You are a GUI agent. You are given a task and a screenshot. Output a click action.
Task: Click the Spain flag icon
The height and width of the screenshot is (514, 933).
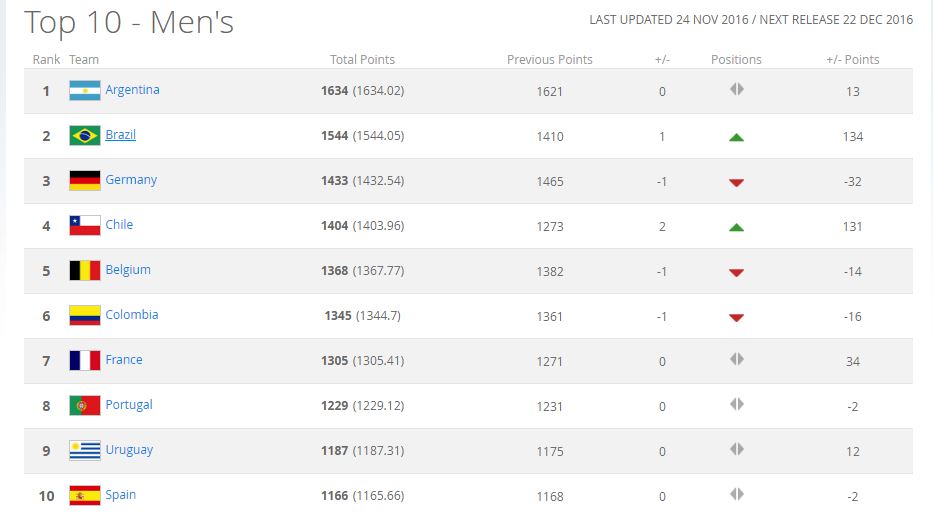(x=84, y=496)
